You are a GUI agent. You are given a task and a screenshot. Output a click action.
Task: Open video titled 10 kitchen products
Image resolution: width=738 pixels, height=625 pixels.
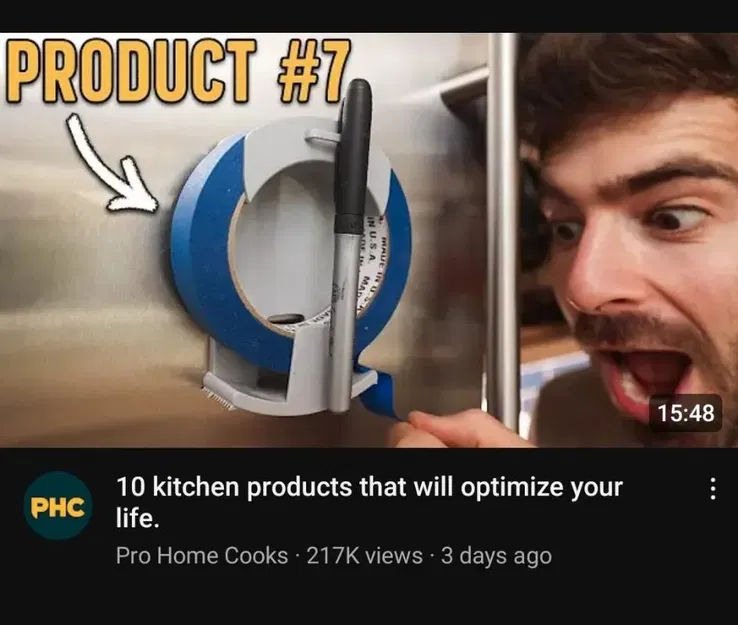(x=369, y=502)
